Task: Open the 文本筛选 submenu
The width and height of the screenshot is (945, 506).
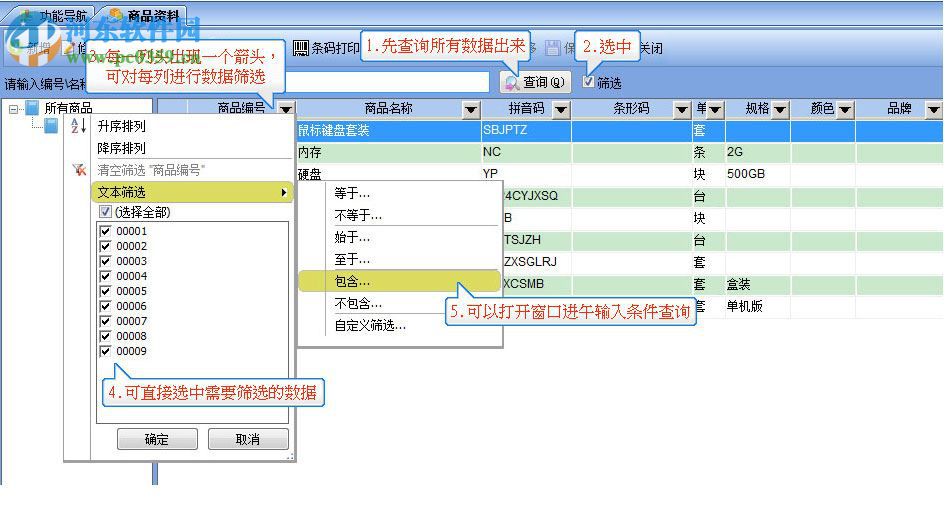Action: [x=192, y=192]
